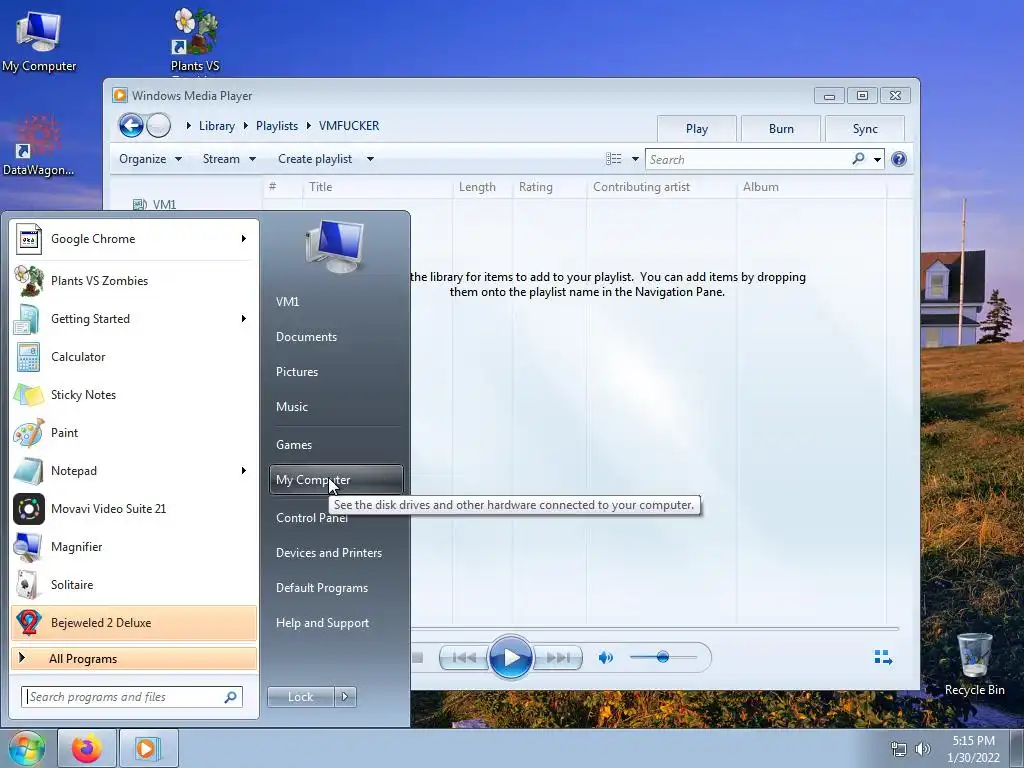Expand the view options dropdown arrow
The width and height of the screenshot is (1024, 768).
click(x=635, y=159)
